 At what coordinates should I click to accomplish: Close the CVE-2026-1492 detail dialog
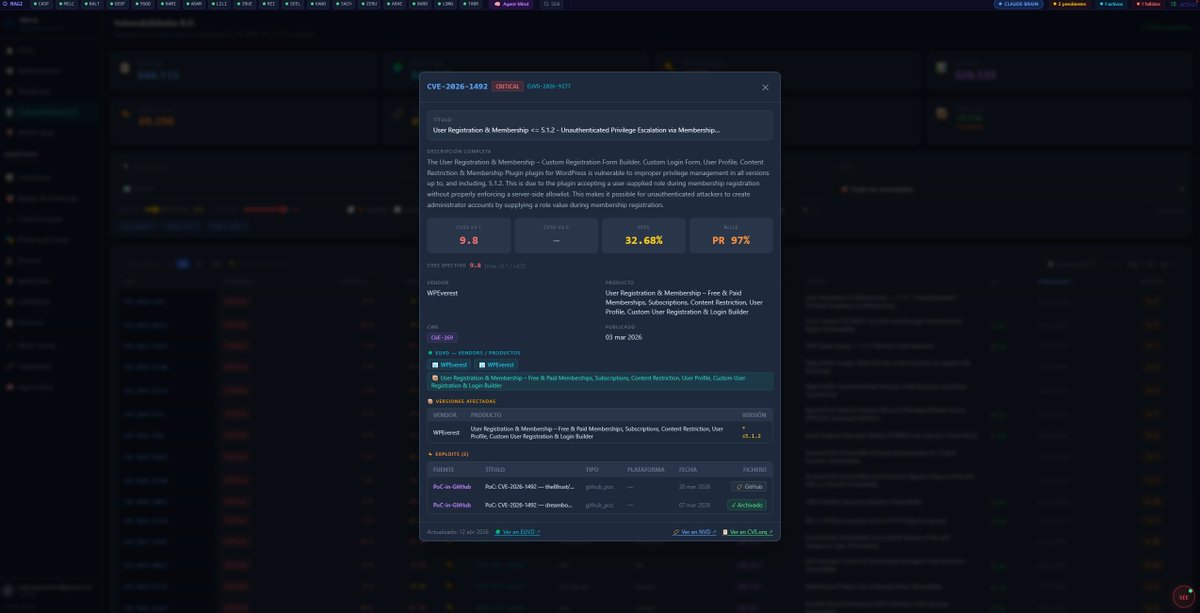[765, 87]
